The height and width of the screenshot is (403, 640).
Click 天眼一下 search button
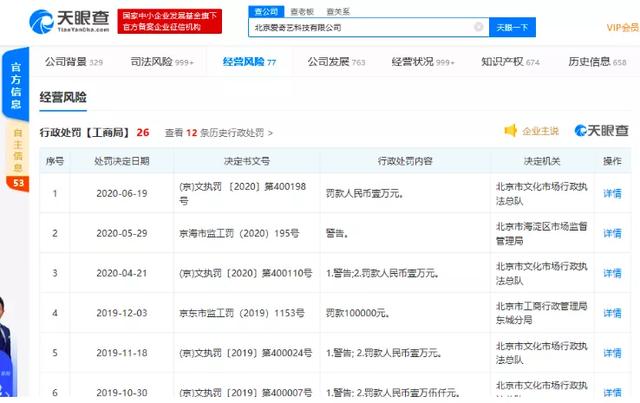512,27
